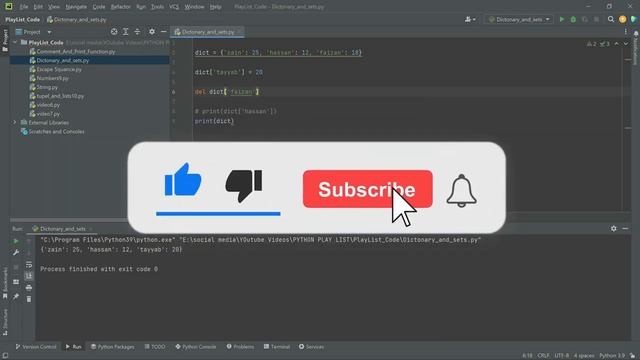The image size is (640, 360).
Task: Open Search Everywhere magnifier icon
Action: 611,19
